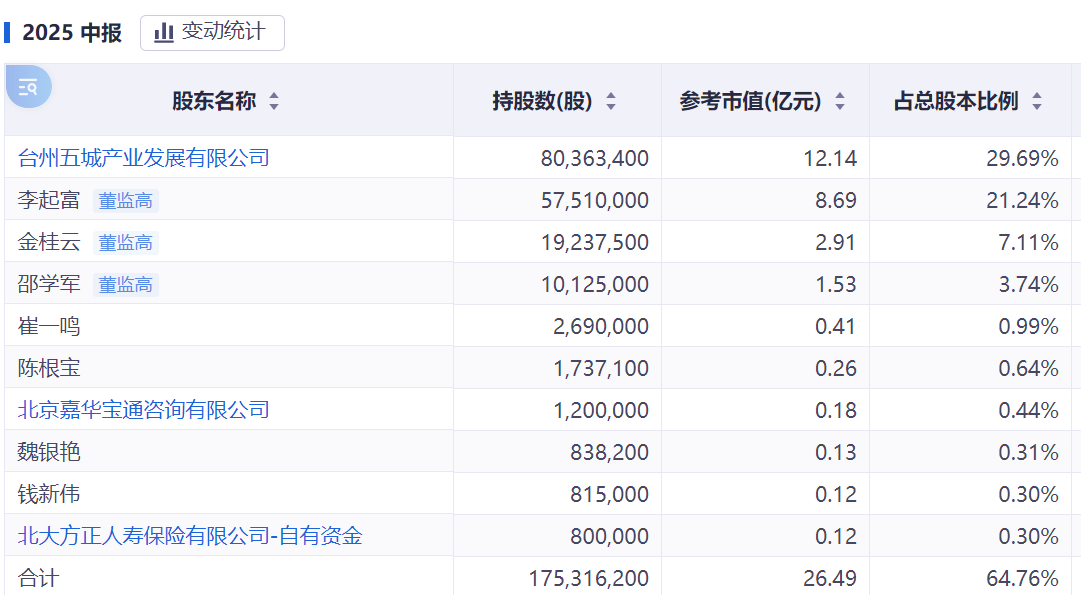Sort by 参考市值(亿元) column arrows
This screenshot has height=595, width=1081.
pos(840,101)
